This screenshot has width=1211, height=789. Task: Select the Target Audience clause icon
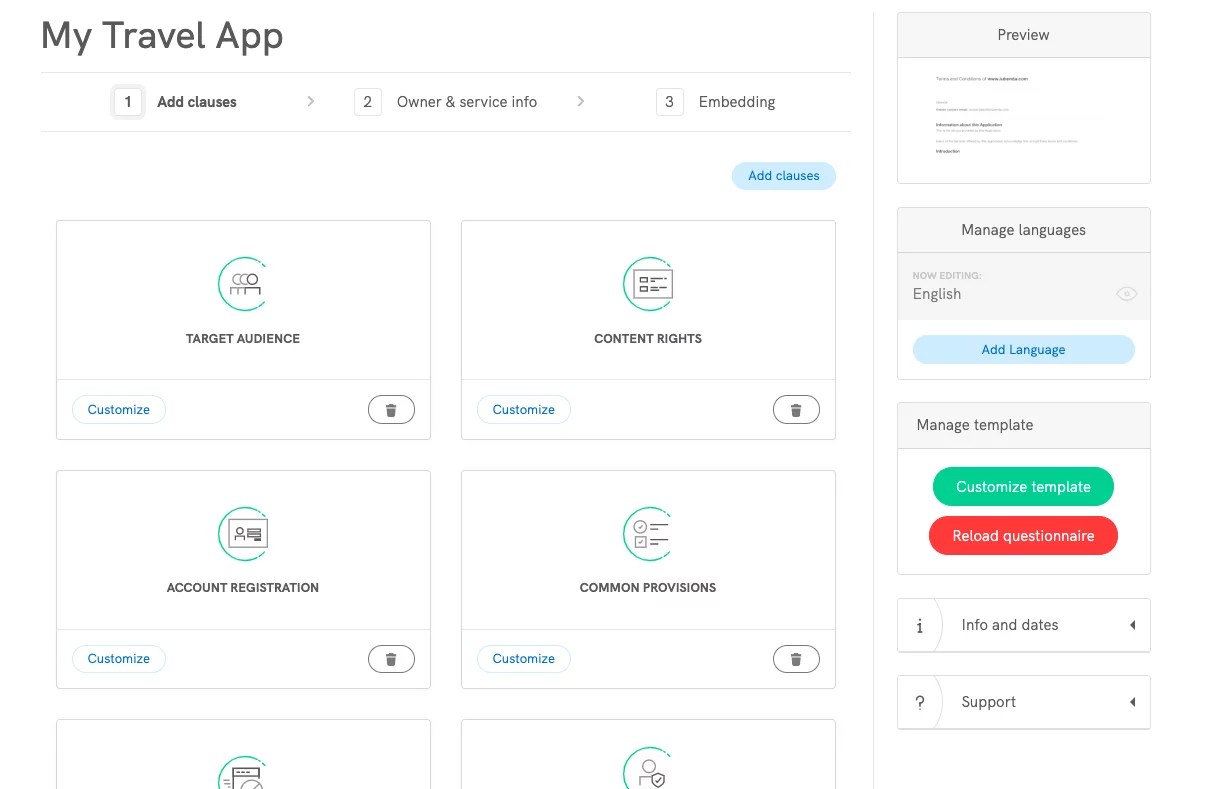(243, 284)
